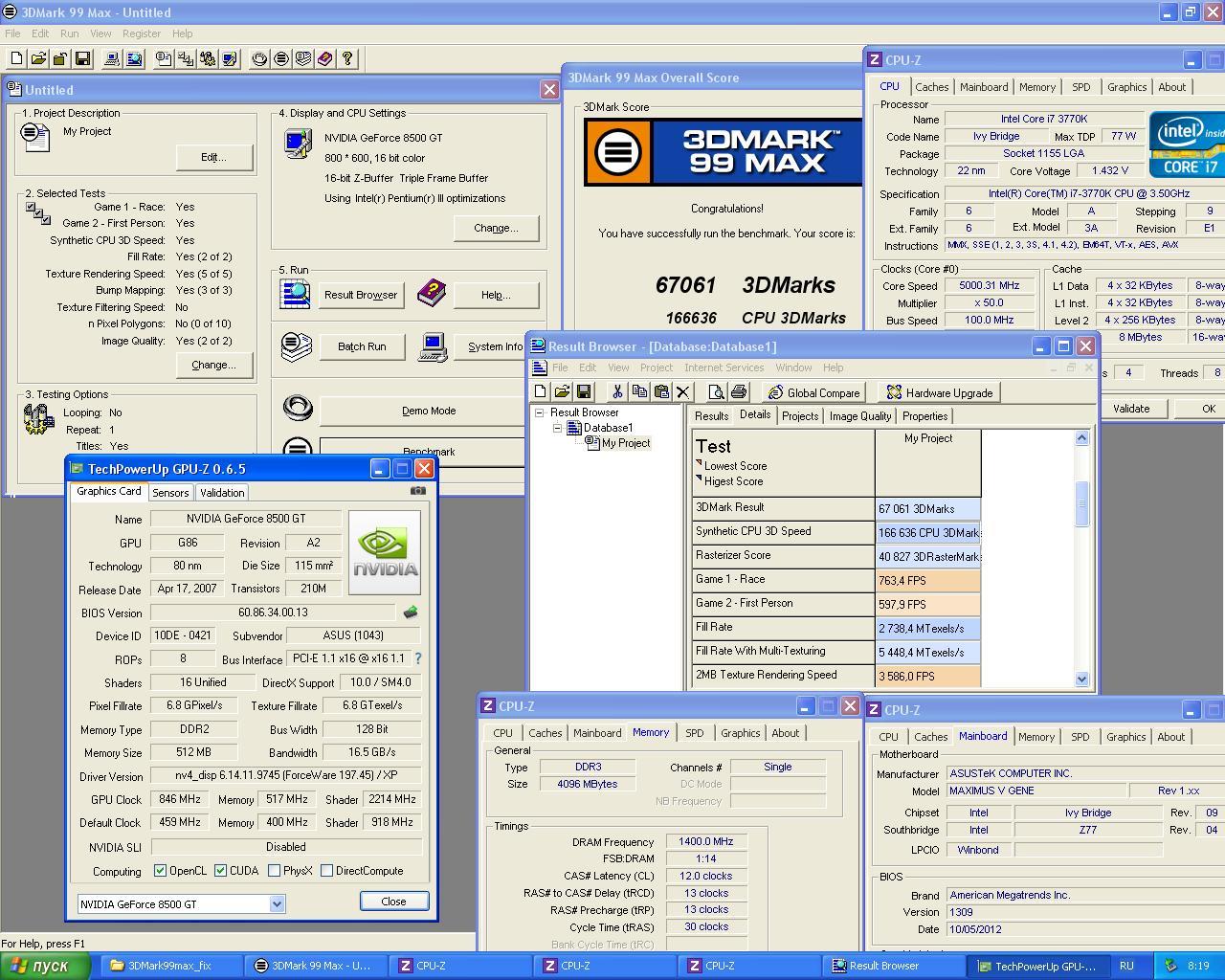Toggle CUDA checkbox in GPU-Z
The width and height of the screenshot is (1225, 980).
(x=221, y=871)
